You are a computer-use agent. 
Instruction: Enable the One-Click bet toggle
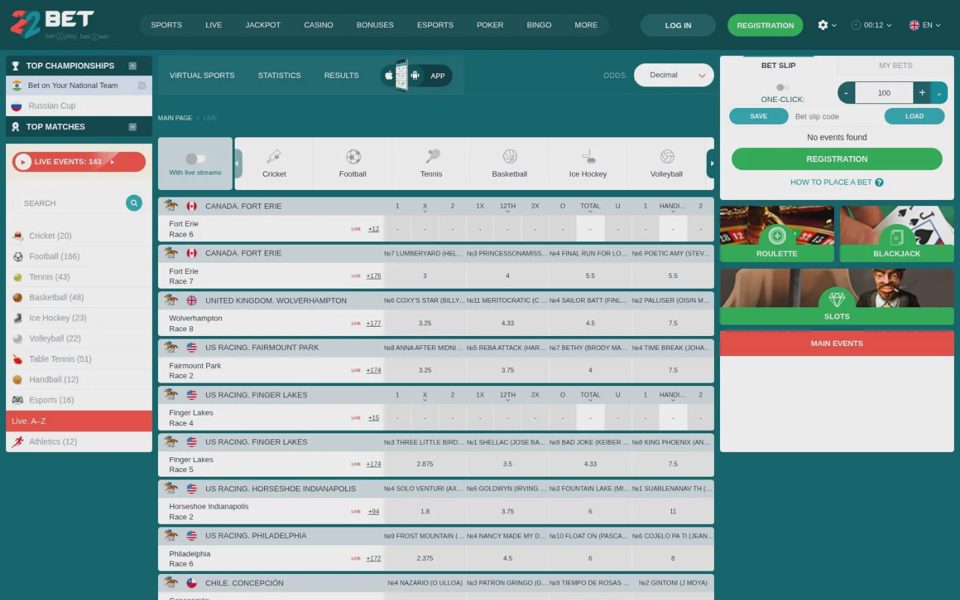click(x=782, y=88)
